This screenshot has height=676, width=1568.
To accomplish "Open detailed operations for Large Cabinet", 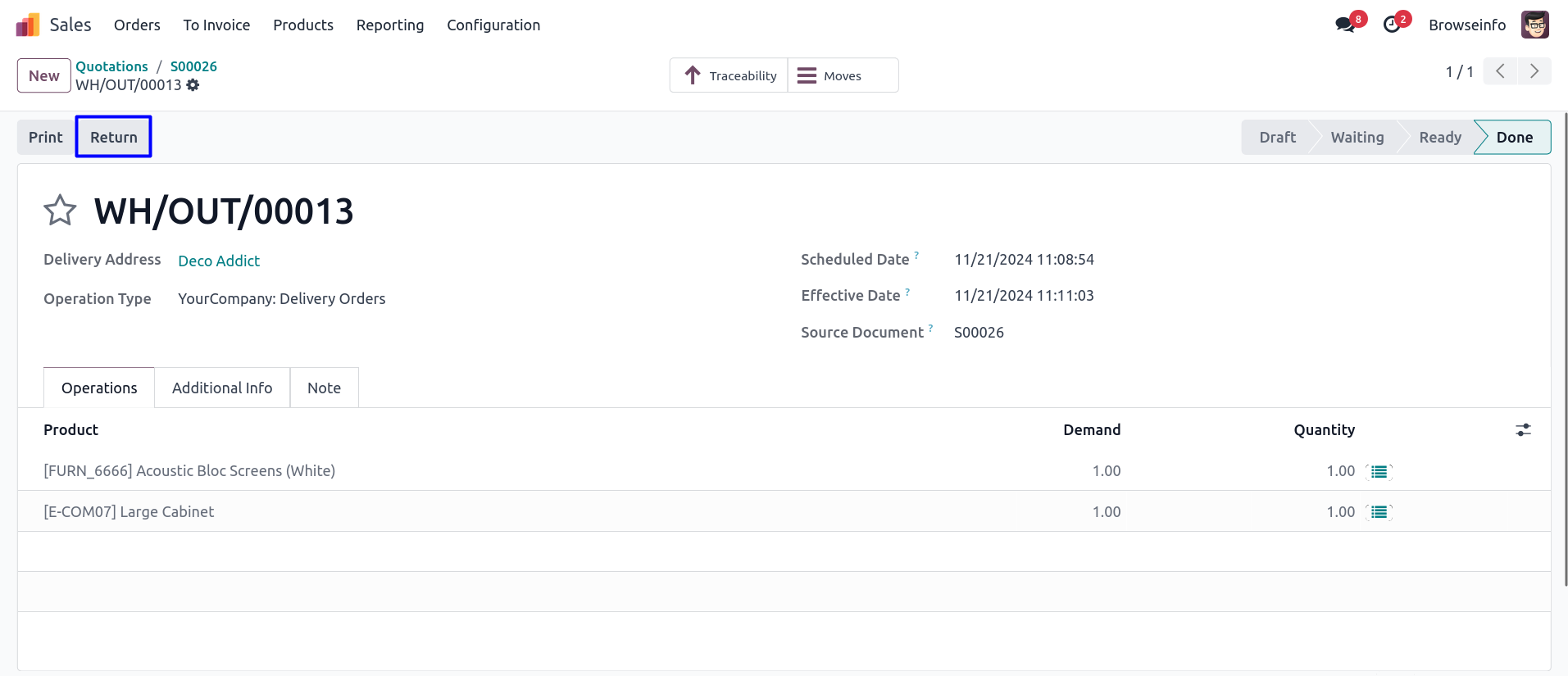I will click(1379, 512).
